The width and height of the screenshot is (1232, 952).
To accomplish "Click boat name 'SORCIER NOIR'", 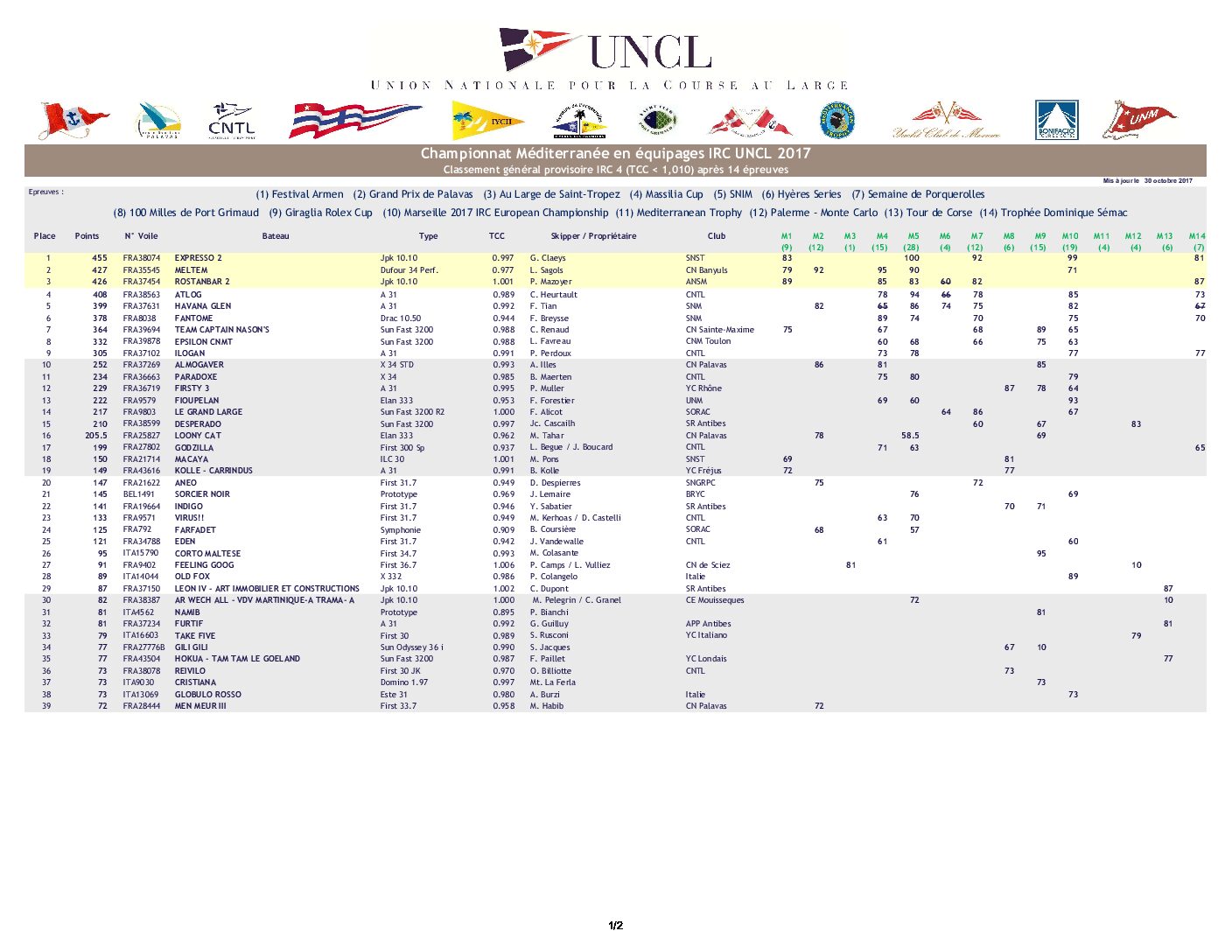I will (x=202, y=494).
